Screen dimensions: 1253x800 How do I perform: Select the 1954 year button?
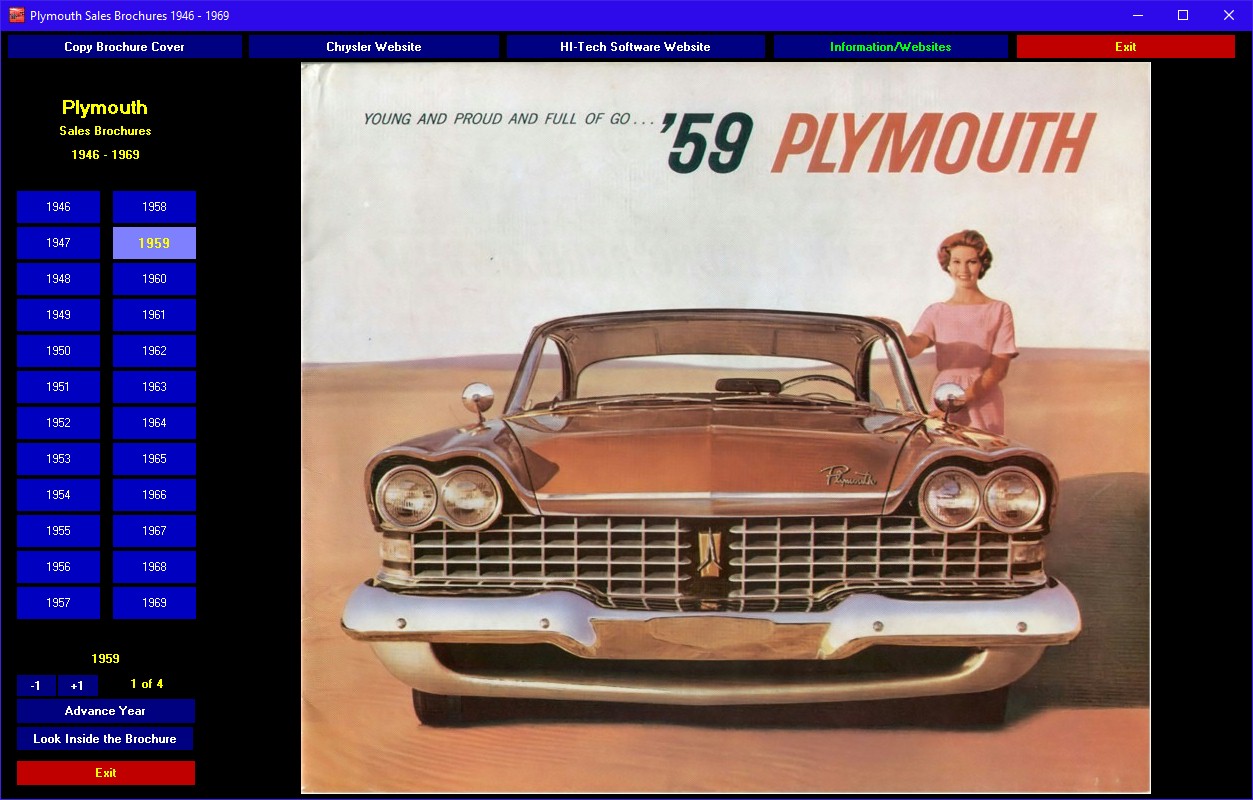pos(58,495)
